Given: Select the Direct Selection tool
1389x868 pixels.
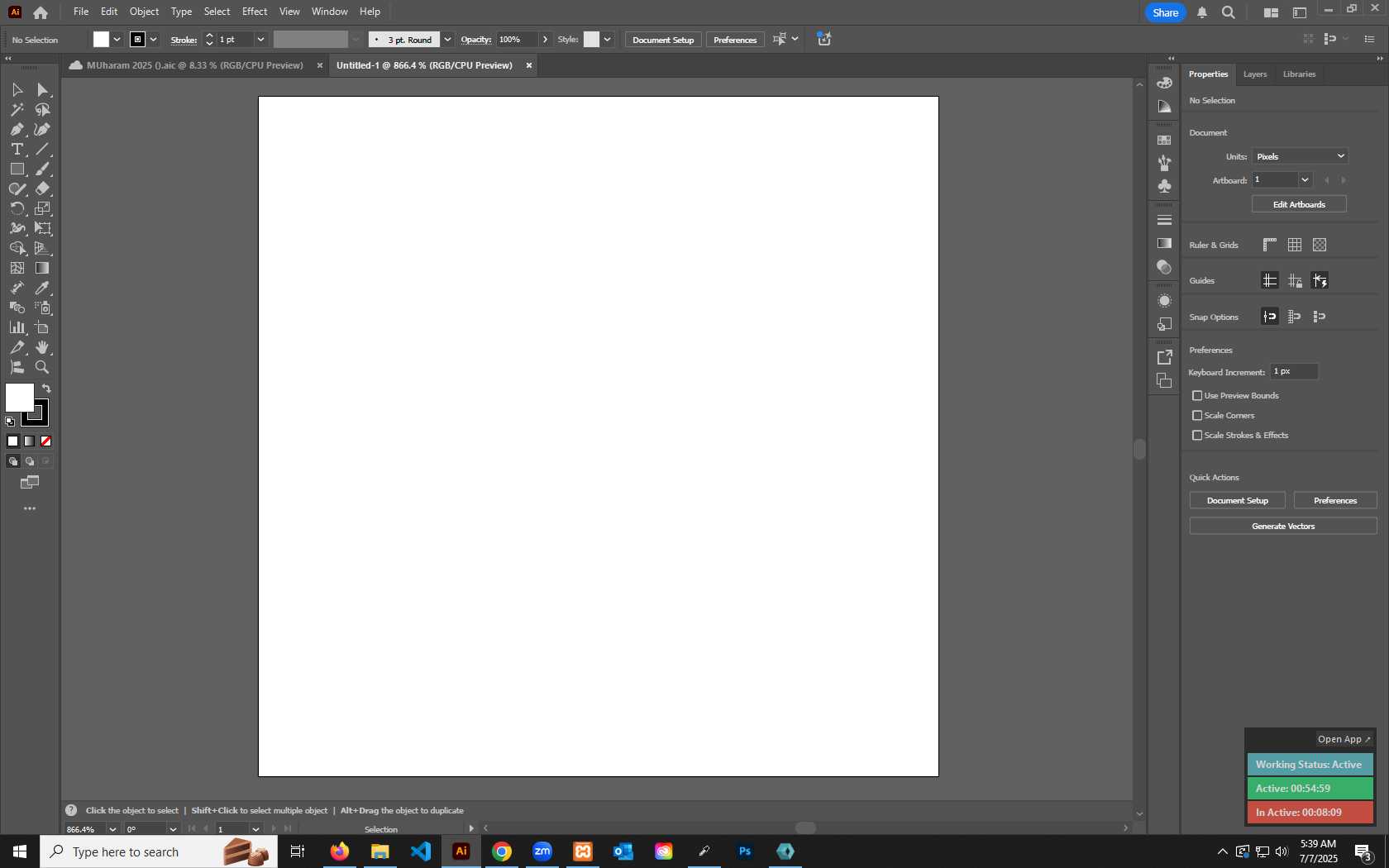Looking at the screenshot, I should pos(43,89).
